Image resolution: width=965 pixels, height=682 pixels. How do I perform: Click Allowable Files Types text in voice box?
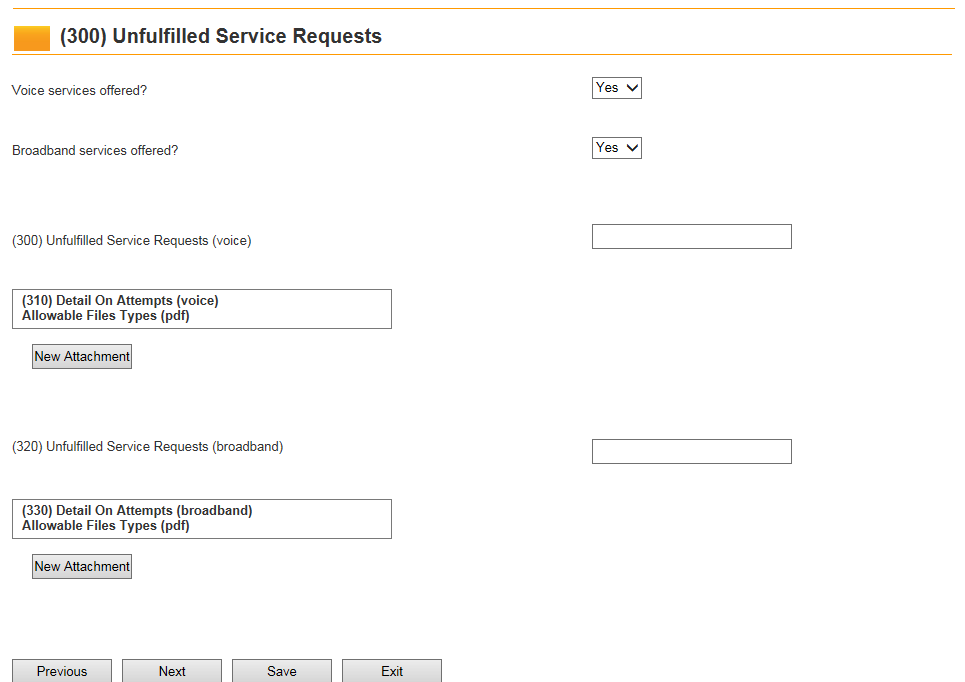pos(105,316)
